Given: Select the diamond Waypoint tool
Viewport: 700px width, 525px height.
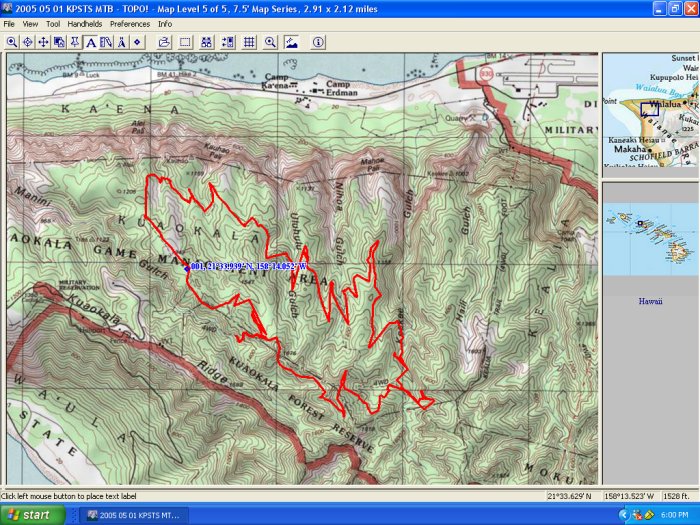Looking at the screenshot, I should click(138, 42).
